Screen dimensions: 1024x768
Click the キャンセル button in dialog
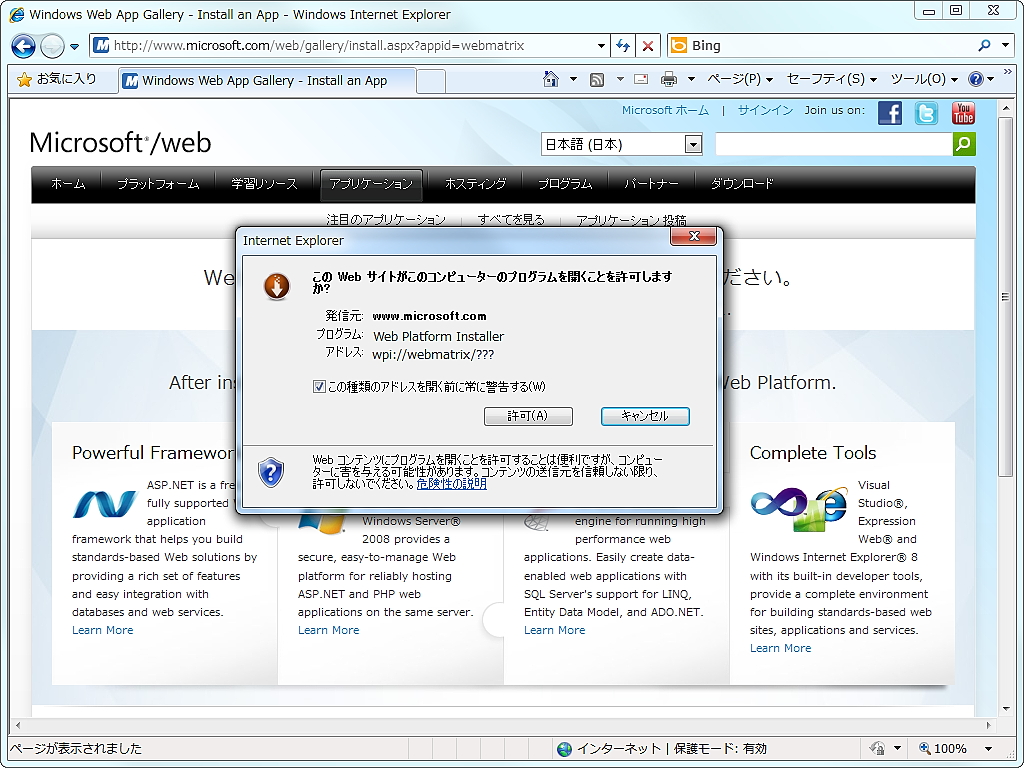(x=645, y=416)
